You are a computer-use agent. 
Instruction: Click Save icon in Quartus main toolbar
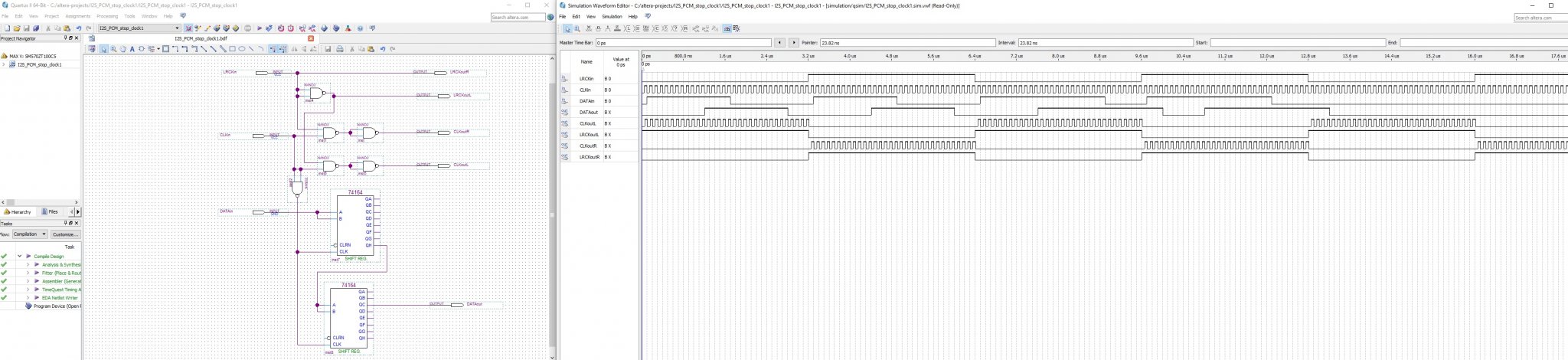tap(26, 28)
